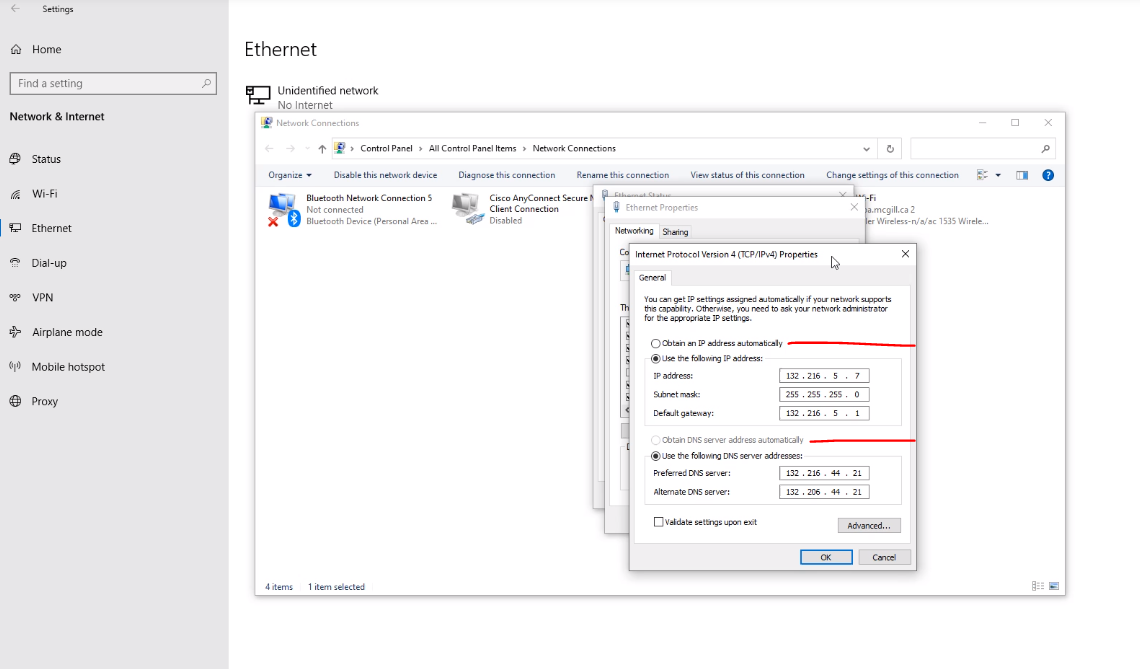The height and width of the screenshot is (669, 1140).
Task: Click the Mobile hotspot sidebar icon
Action: tap(14, 366)
